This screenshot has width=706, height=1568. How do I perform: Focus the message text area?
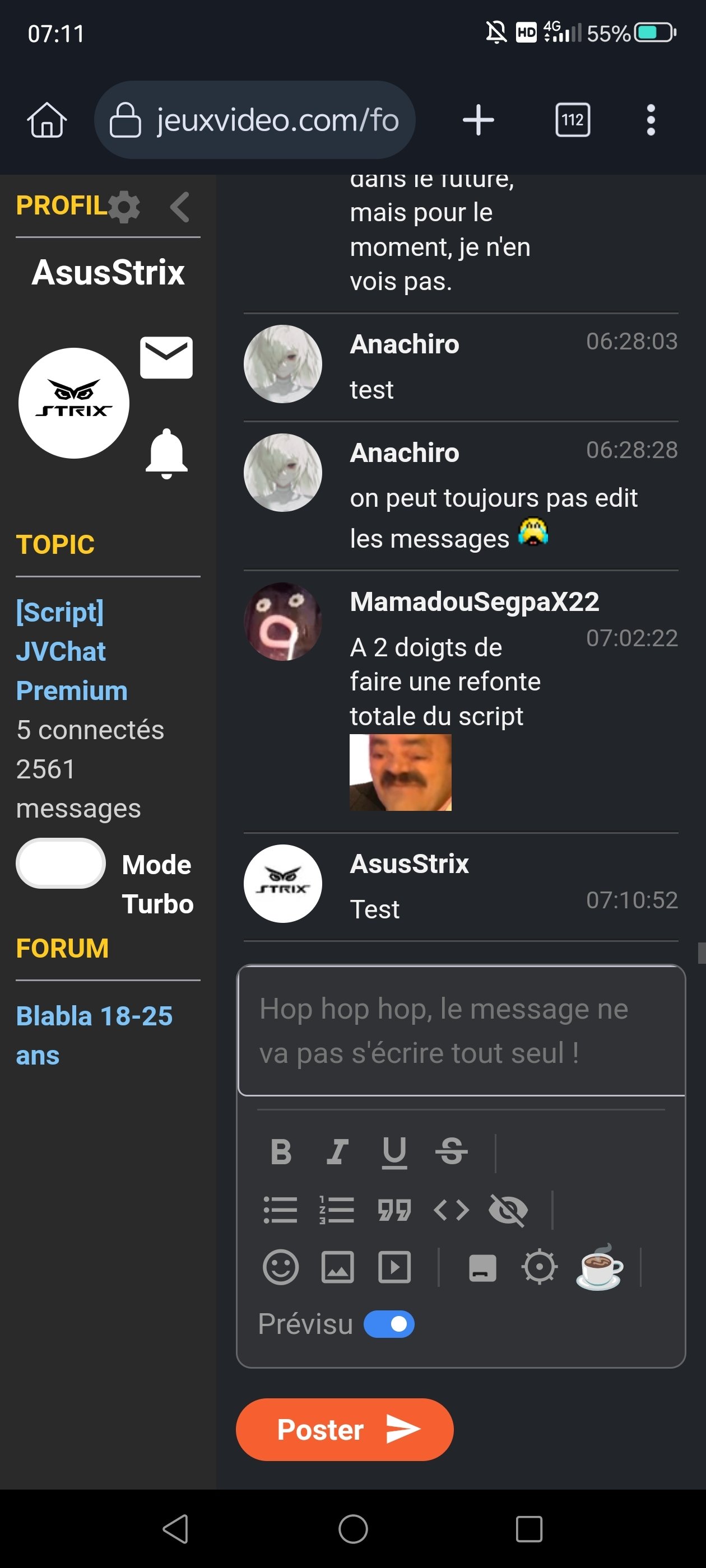pyautogui.click(x=461, y=1030)
